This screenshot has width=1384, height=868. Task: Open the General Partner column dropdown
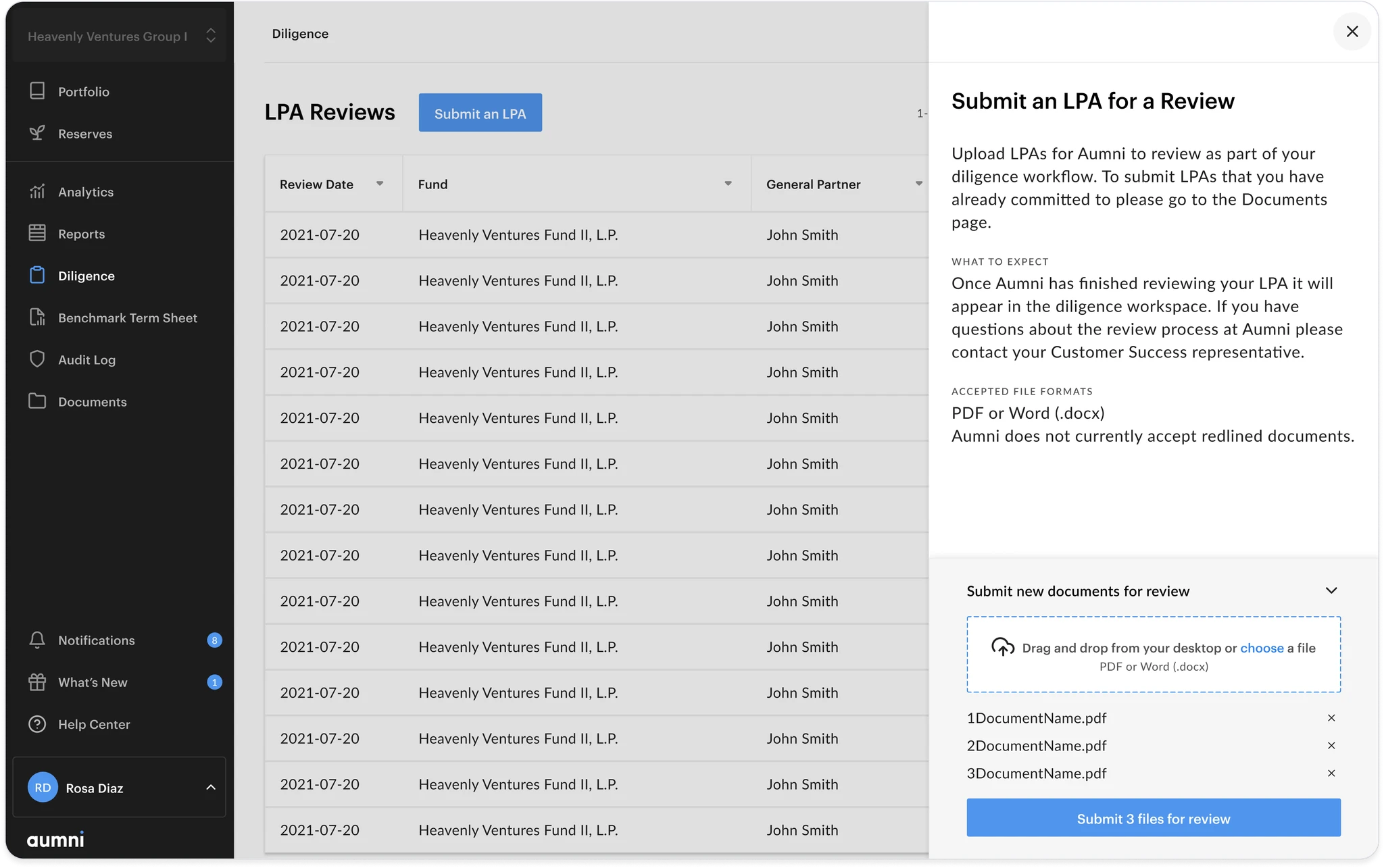(x=919, y=184)
